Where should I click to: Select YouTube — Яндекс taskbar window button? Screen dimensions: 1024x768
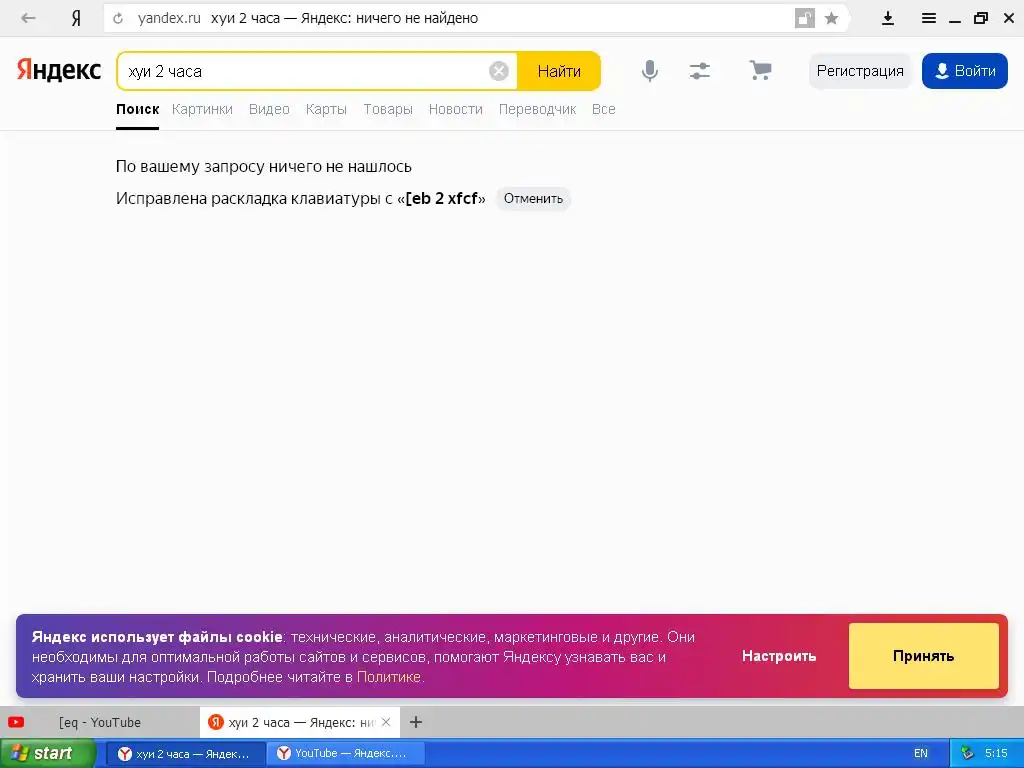pos(346,754)
